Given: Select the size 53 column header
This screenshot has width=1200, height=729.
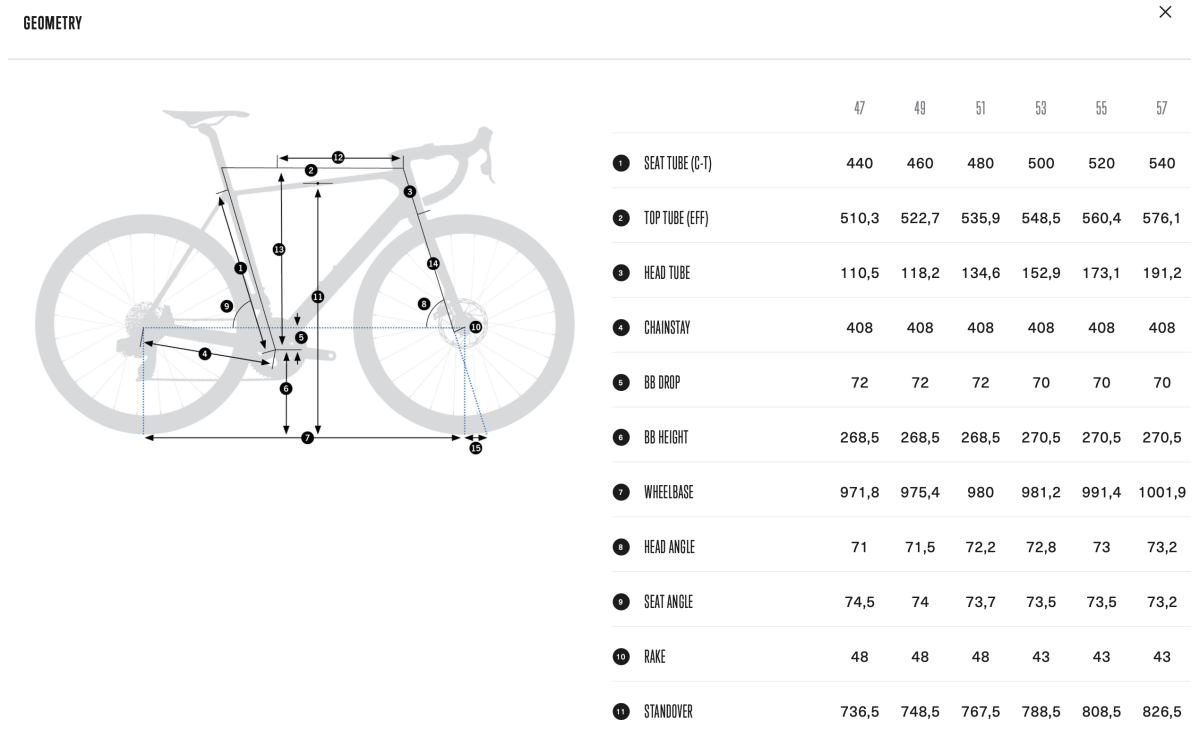Looking at the screenshot, I should (1041, 108).
